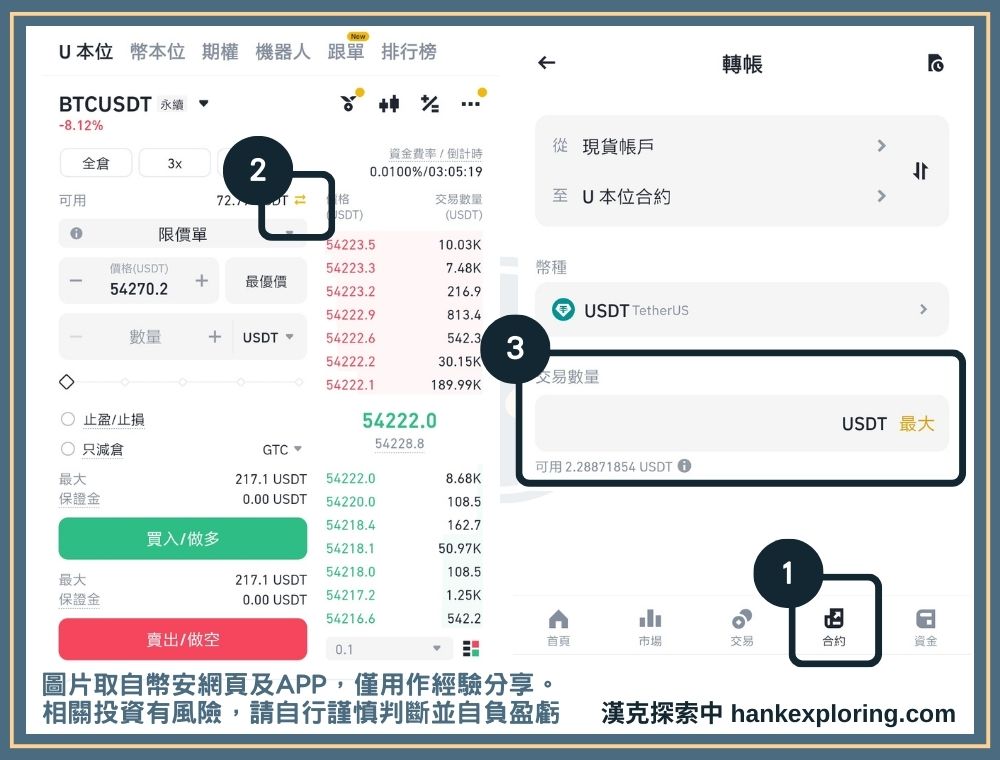
Task: Expand the 從 現貨帳戶 source account
Action: click(x=720, y=146)
